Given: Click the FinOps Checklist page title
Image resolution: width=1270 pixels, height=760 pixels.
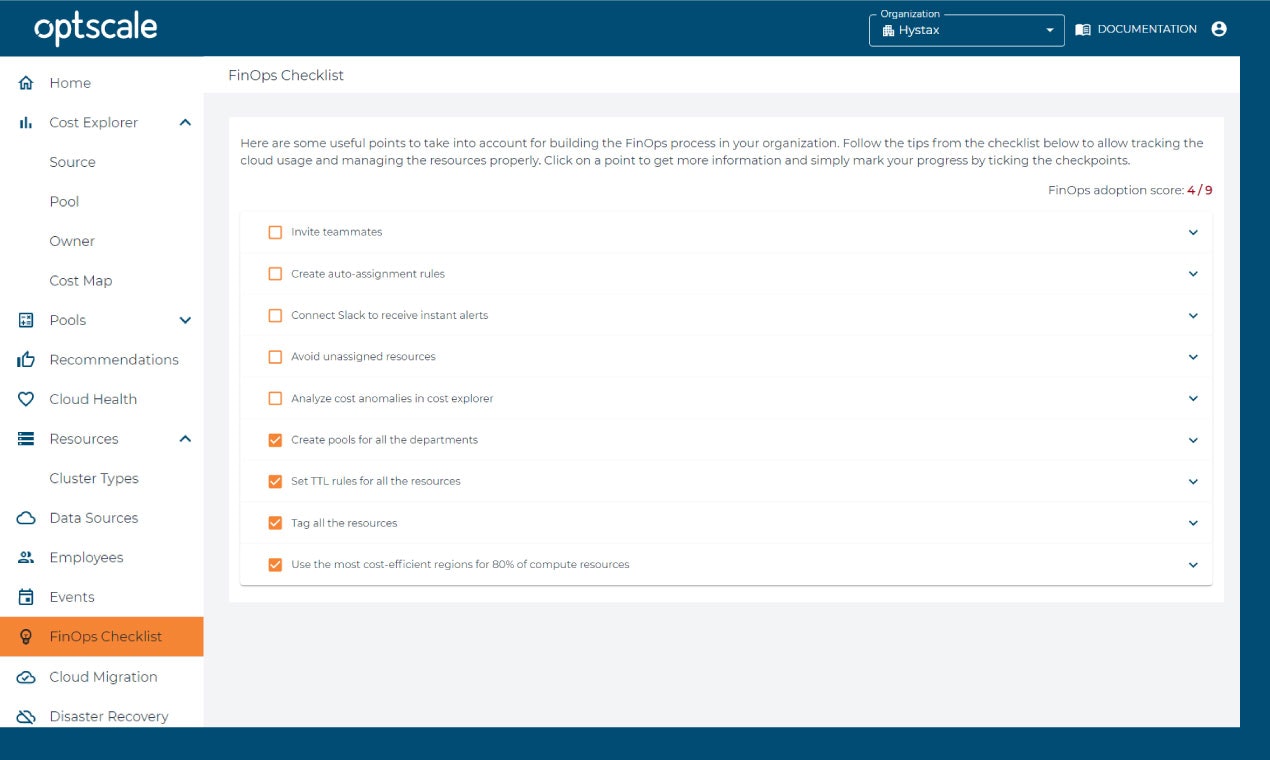Looking at the screenshot, I should [286, 75].
